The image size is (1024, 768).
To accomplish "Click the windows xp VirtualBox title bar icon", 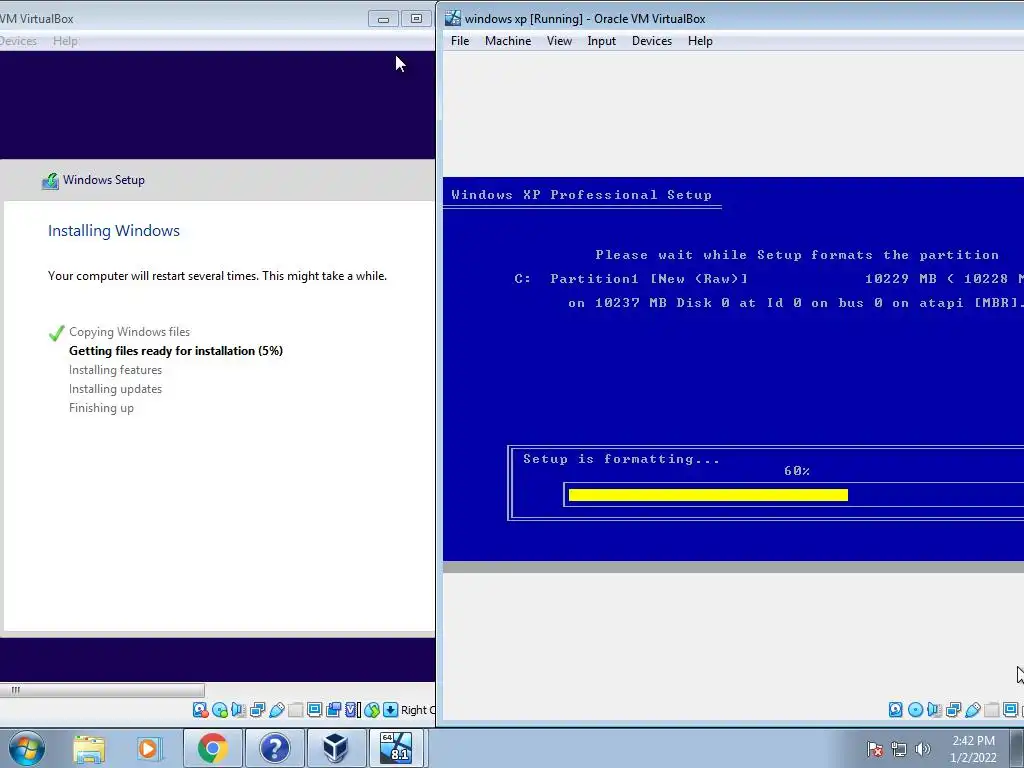I will (453, 18).
